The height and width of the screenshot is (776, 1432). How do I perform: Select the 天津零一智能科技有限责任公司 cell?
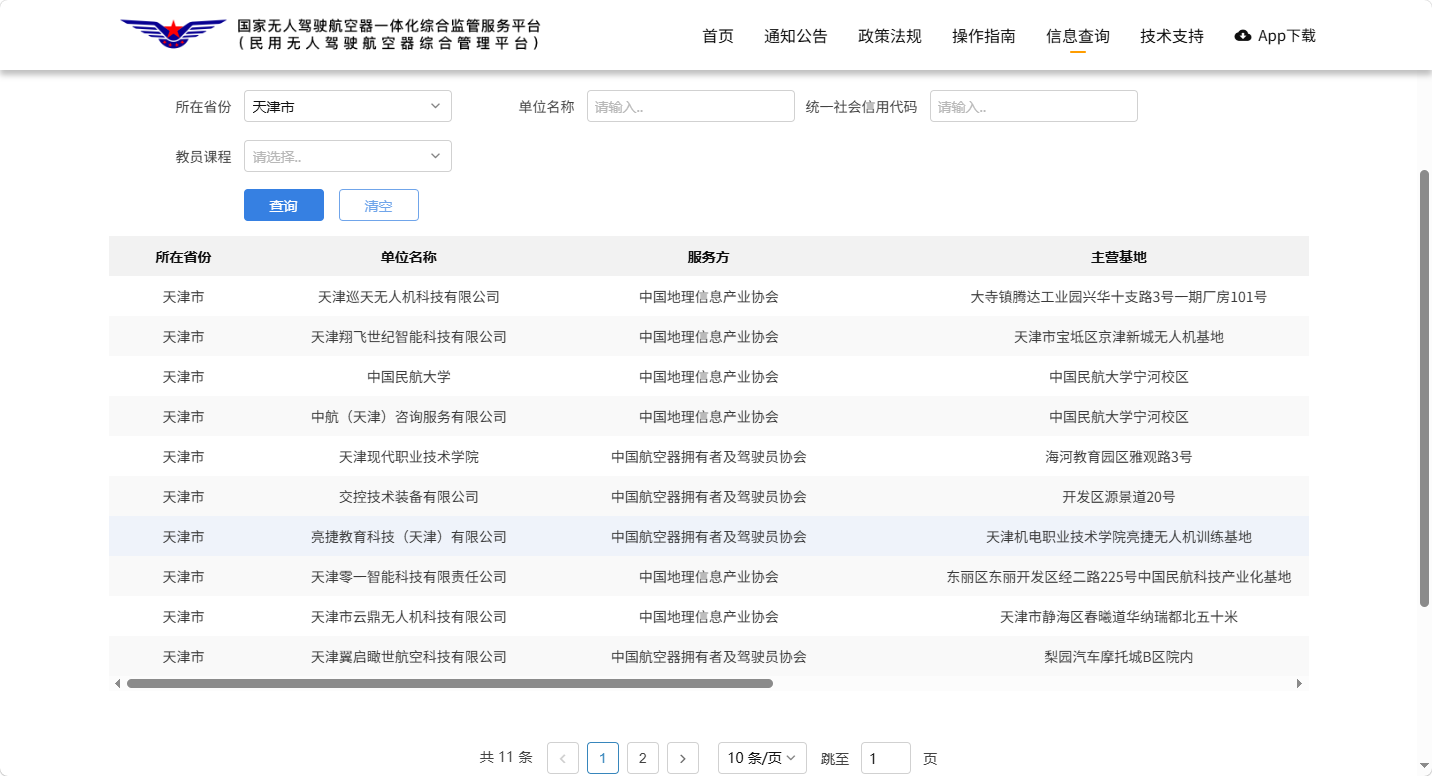click(x=409, y=577)
